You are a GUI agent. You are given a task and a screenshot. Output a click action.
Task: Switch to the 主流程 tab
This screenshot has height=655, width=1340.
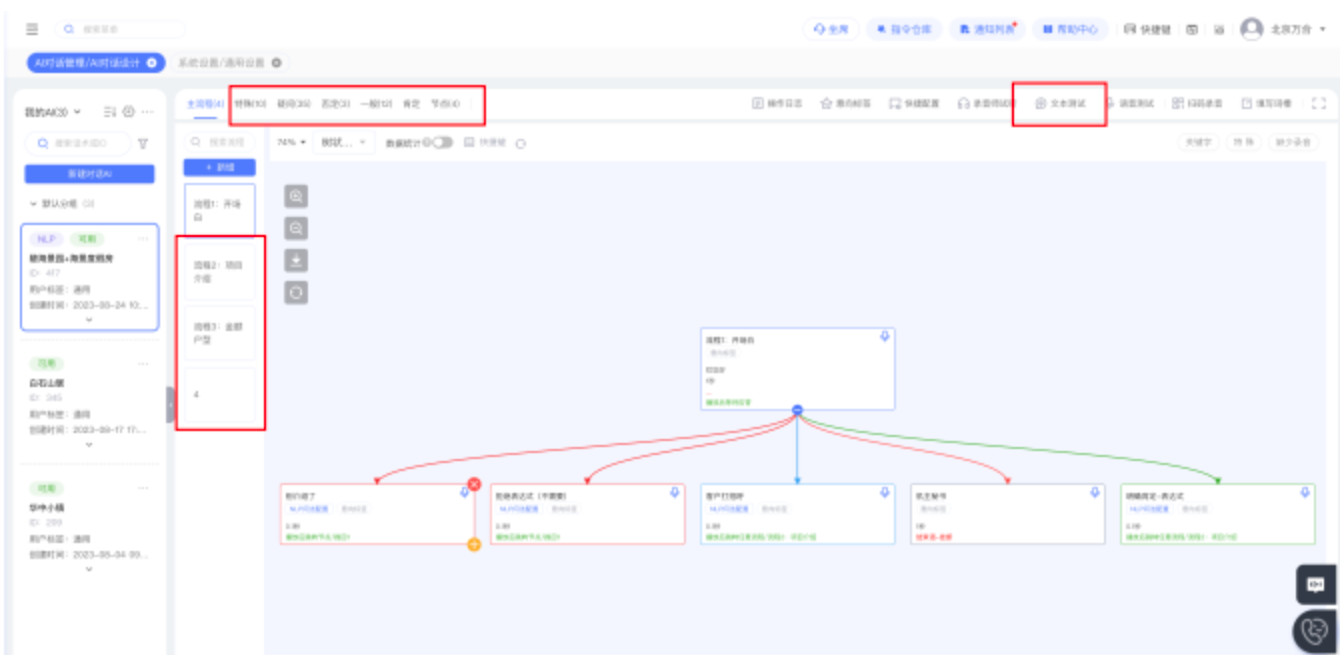[x=205, y=104]
